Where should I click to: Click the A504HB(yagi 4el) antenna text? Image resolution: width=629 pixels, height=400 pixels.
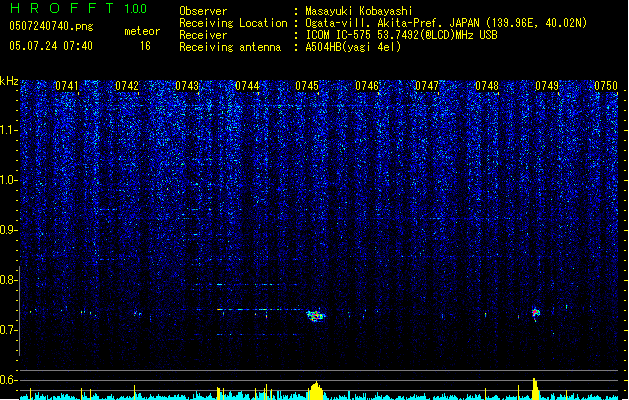[x=353, y=47]
